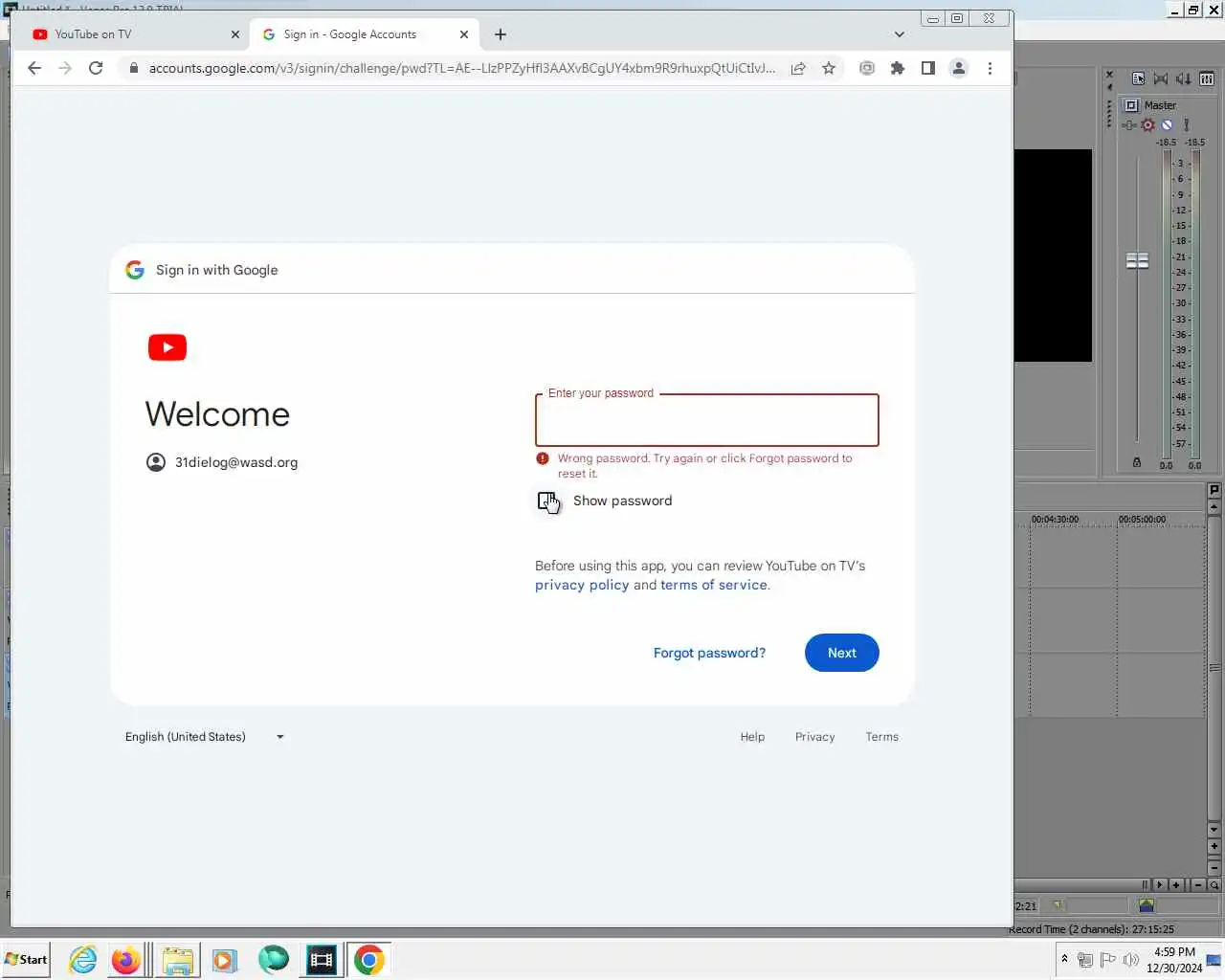Click the 31dielog@wasd.org account text
Viewport: 1225px width, 980px height.
click(236, 462)
